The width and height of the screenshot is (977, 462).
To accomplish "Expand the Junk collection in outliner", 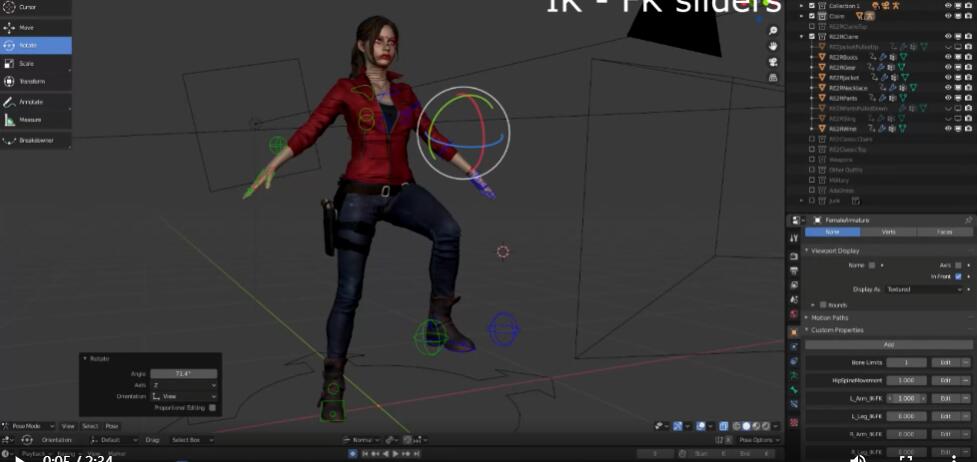I will pos(802,201).
